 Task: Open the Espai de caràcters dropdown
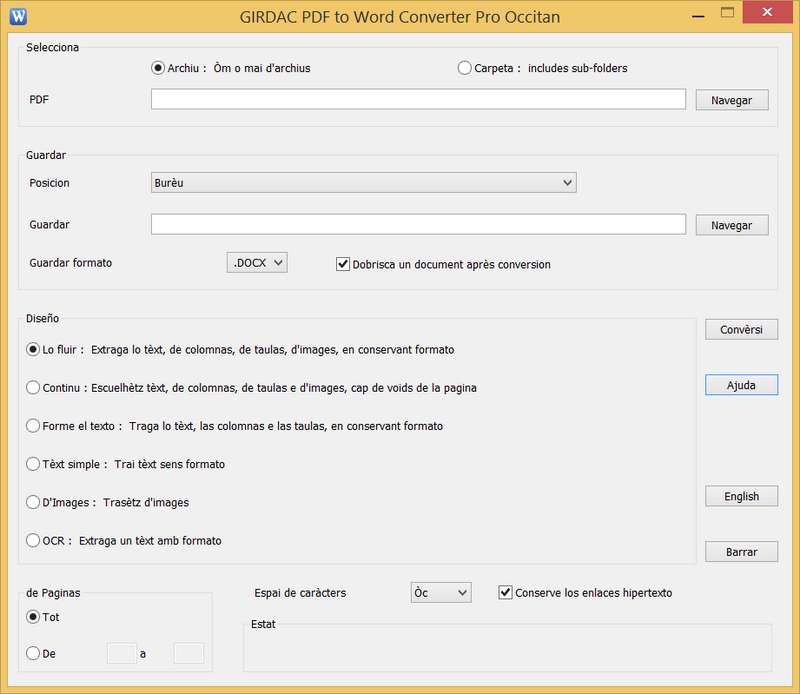point(441,593)
